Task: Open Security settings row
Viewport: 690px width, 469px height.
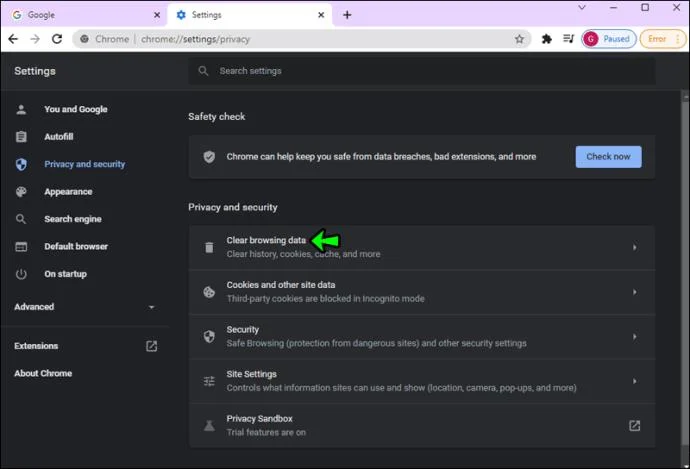Action: click(422, 337)
